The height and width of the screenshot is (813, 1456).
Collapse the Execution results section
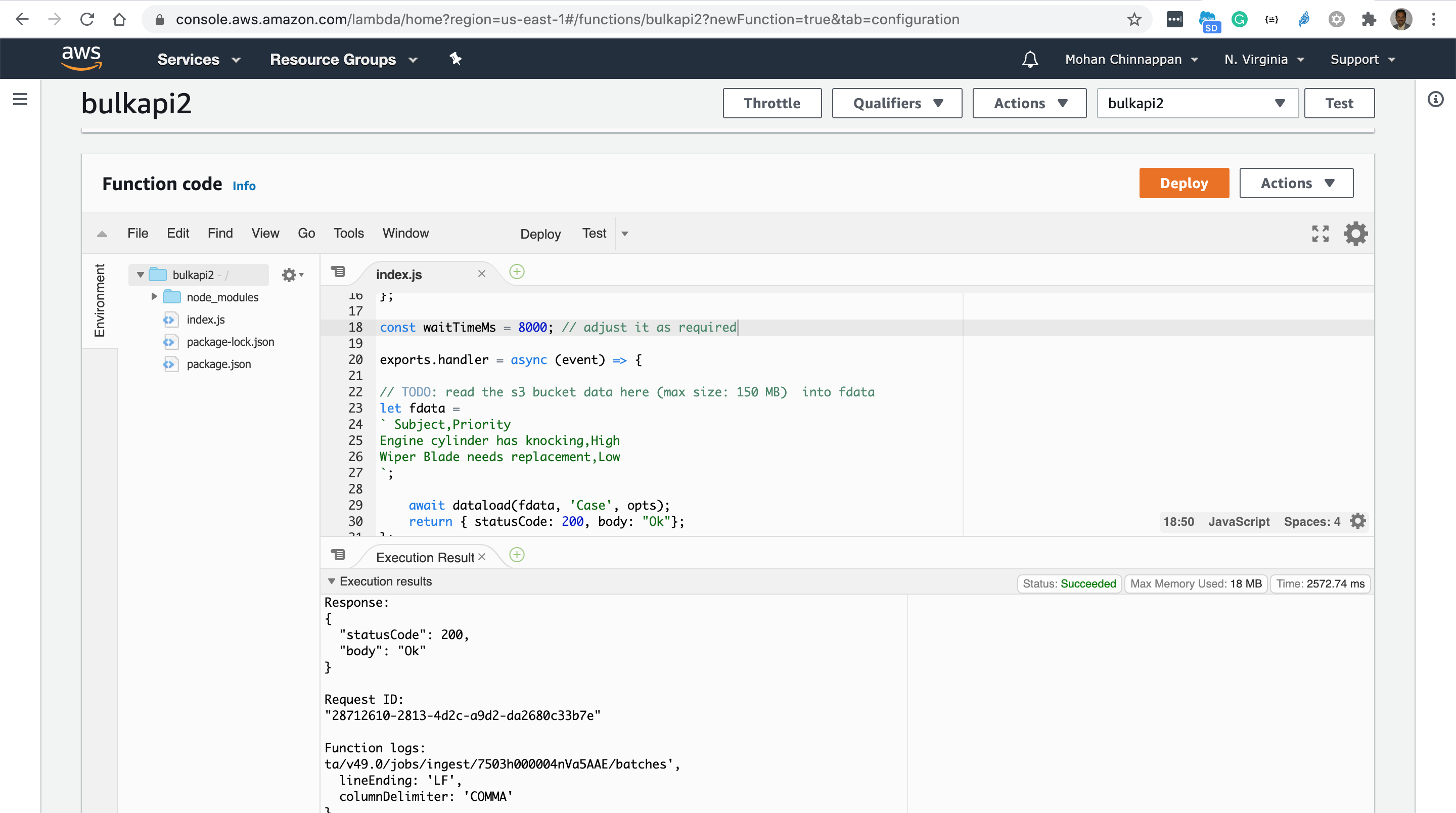332,581
